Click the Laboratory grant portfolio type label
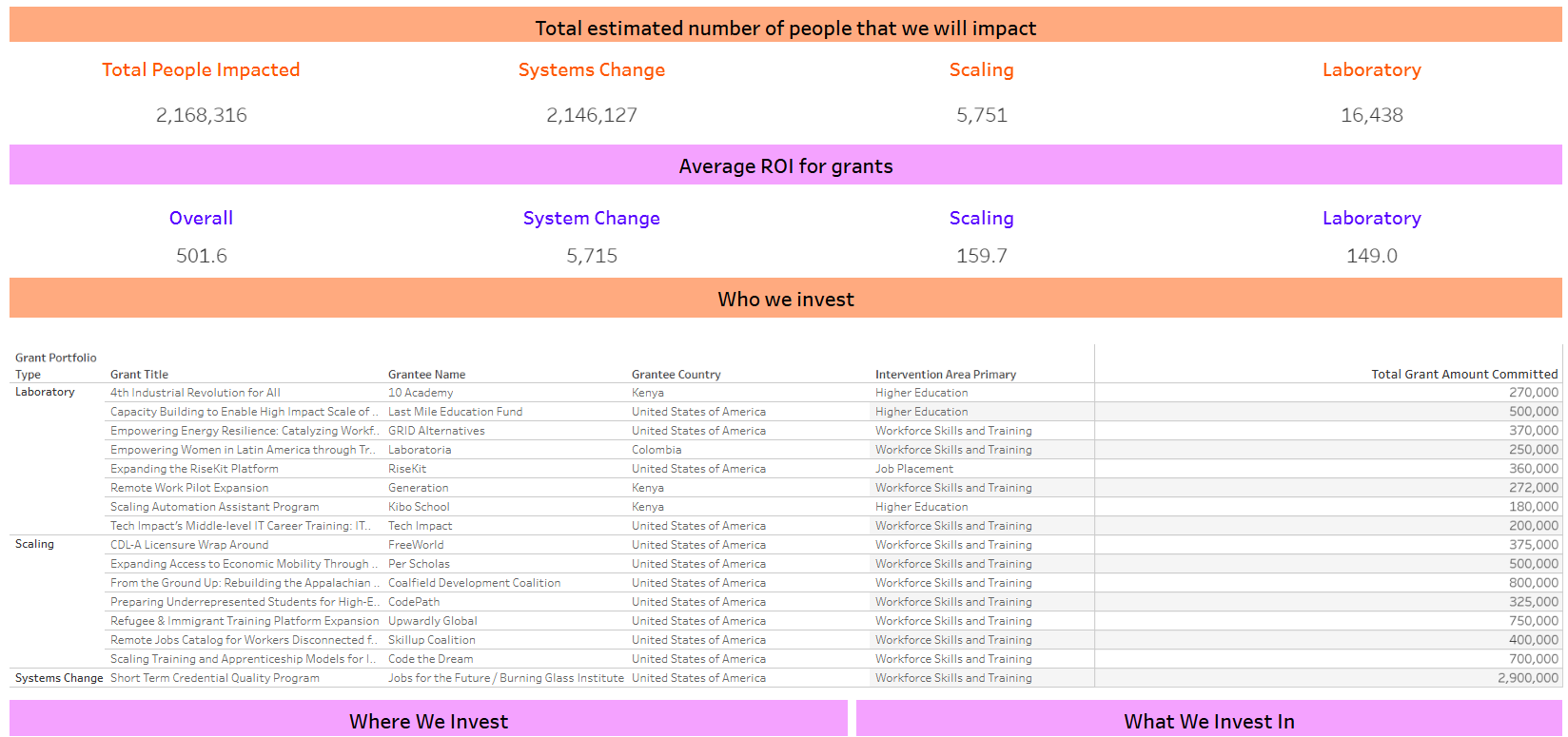 45,392
